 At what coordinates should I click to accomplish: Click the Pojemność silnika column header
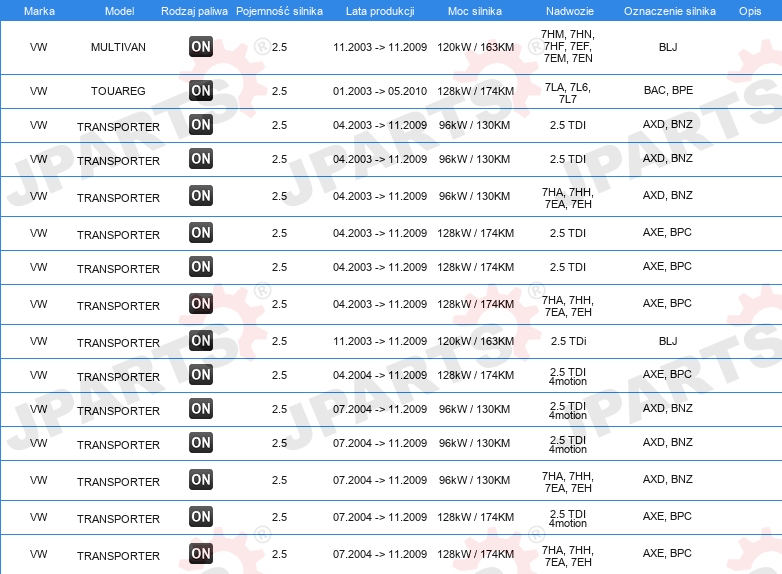[279, 11]
